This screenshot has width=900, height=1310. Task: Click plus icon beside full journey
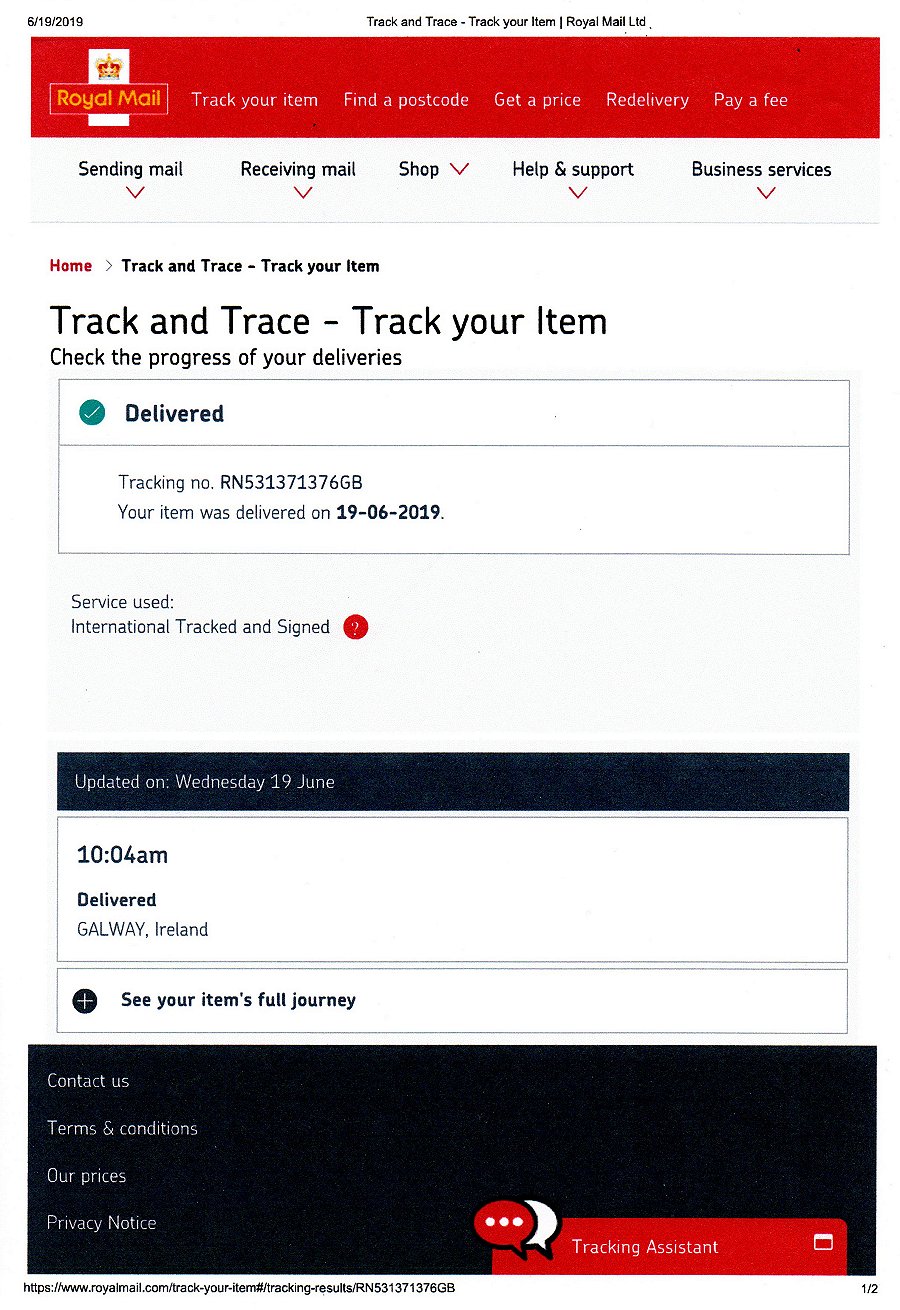[85, 1001]
